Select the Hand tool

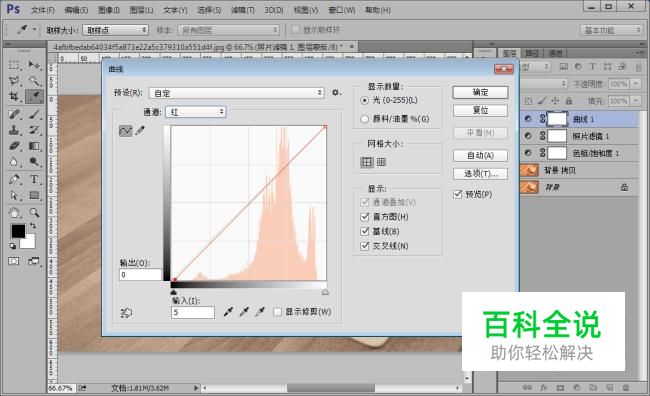[14, 213]
